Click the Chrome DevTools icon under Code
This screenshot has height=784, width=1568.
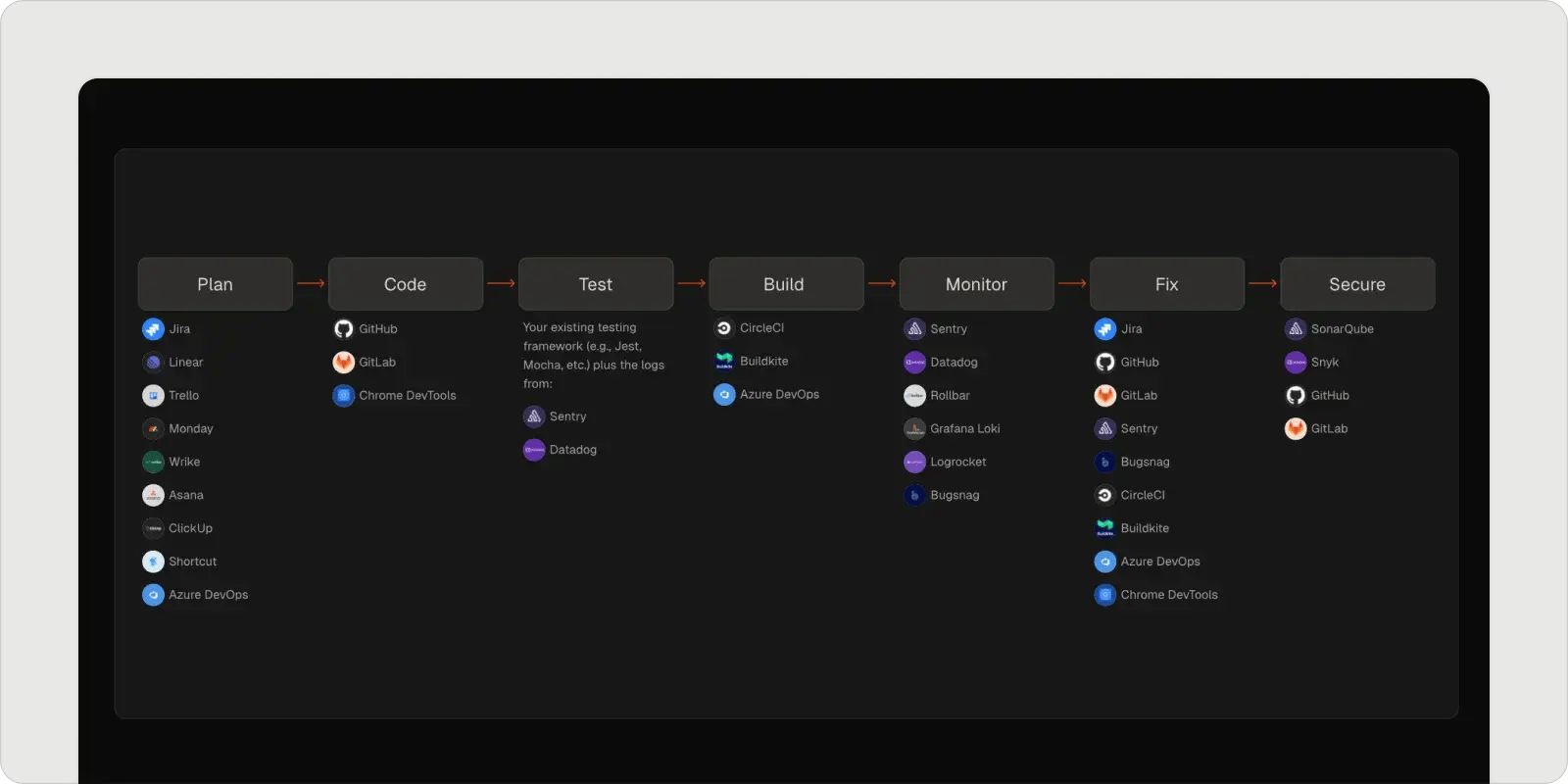click(343, 396)
